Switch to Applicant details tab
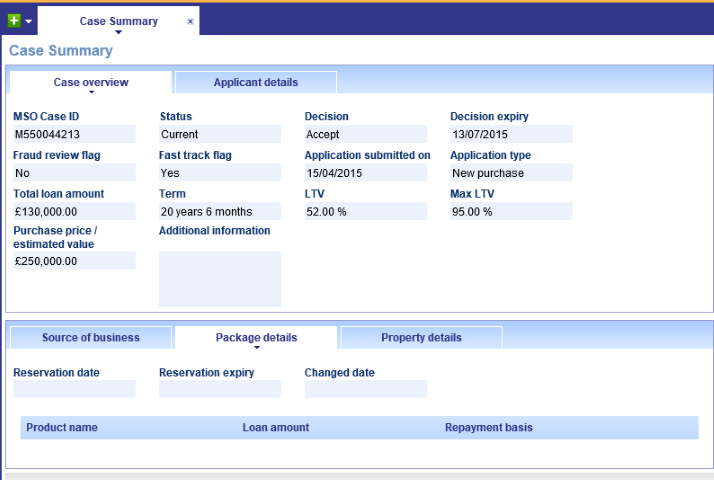 [x=255, y=82]
